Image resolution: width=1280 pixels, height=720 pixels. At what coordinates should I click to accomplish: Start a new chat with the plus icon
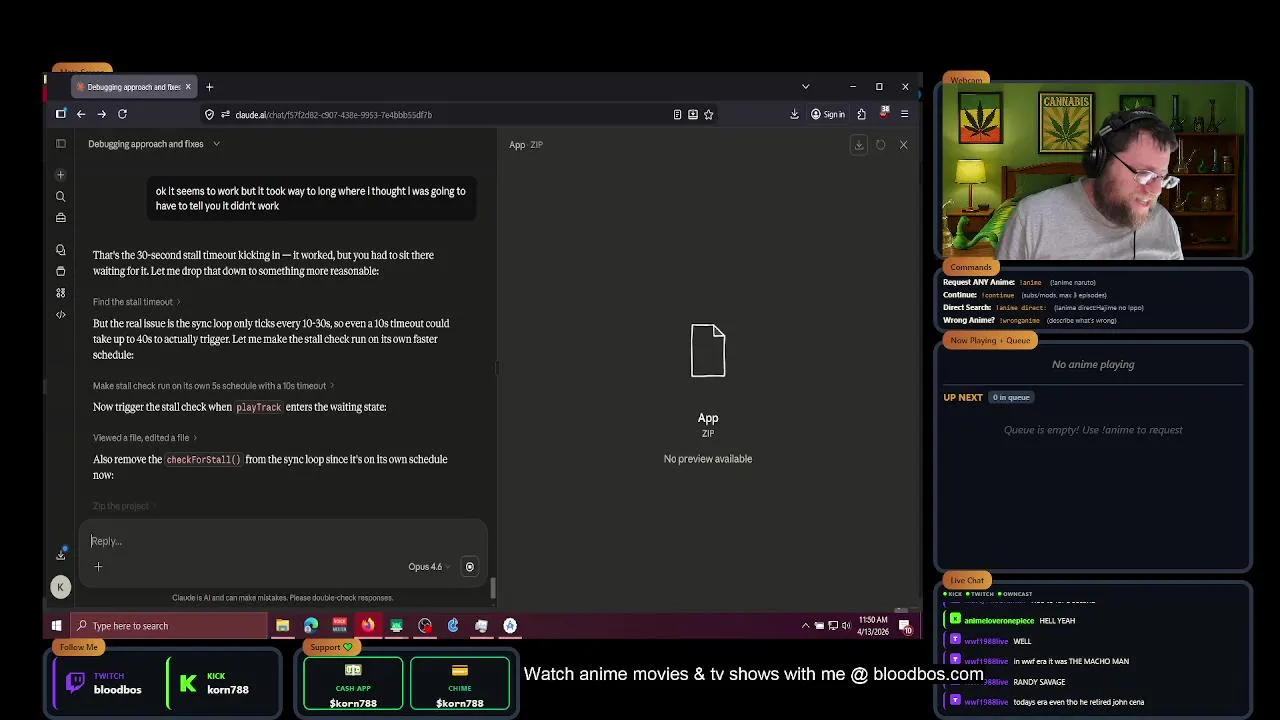pyautogui.click(x=61, y=175)
